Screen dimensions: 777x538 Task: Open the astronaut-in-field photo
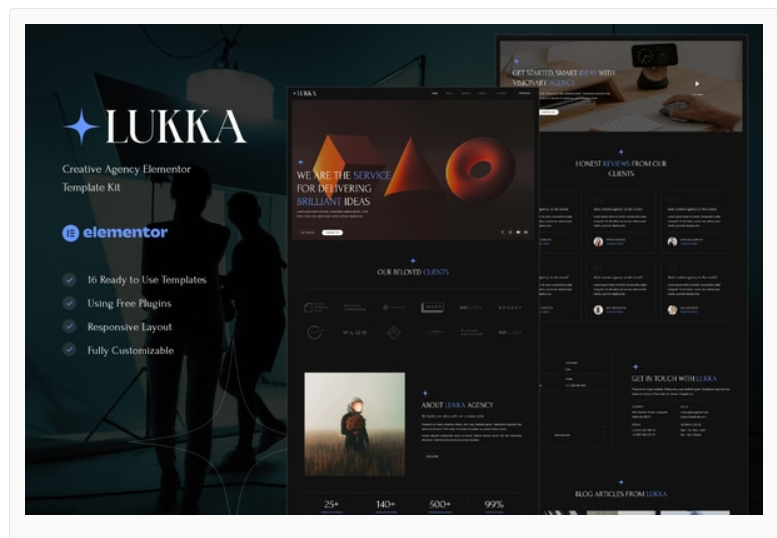(x=354, y=424)
